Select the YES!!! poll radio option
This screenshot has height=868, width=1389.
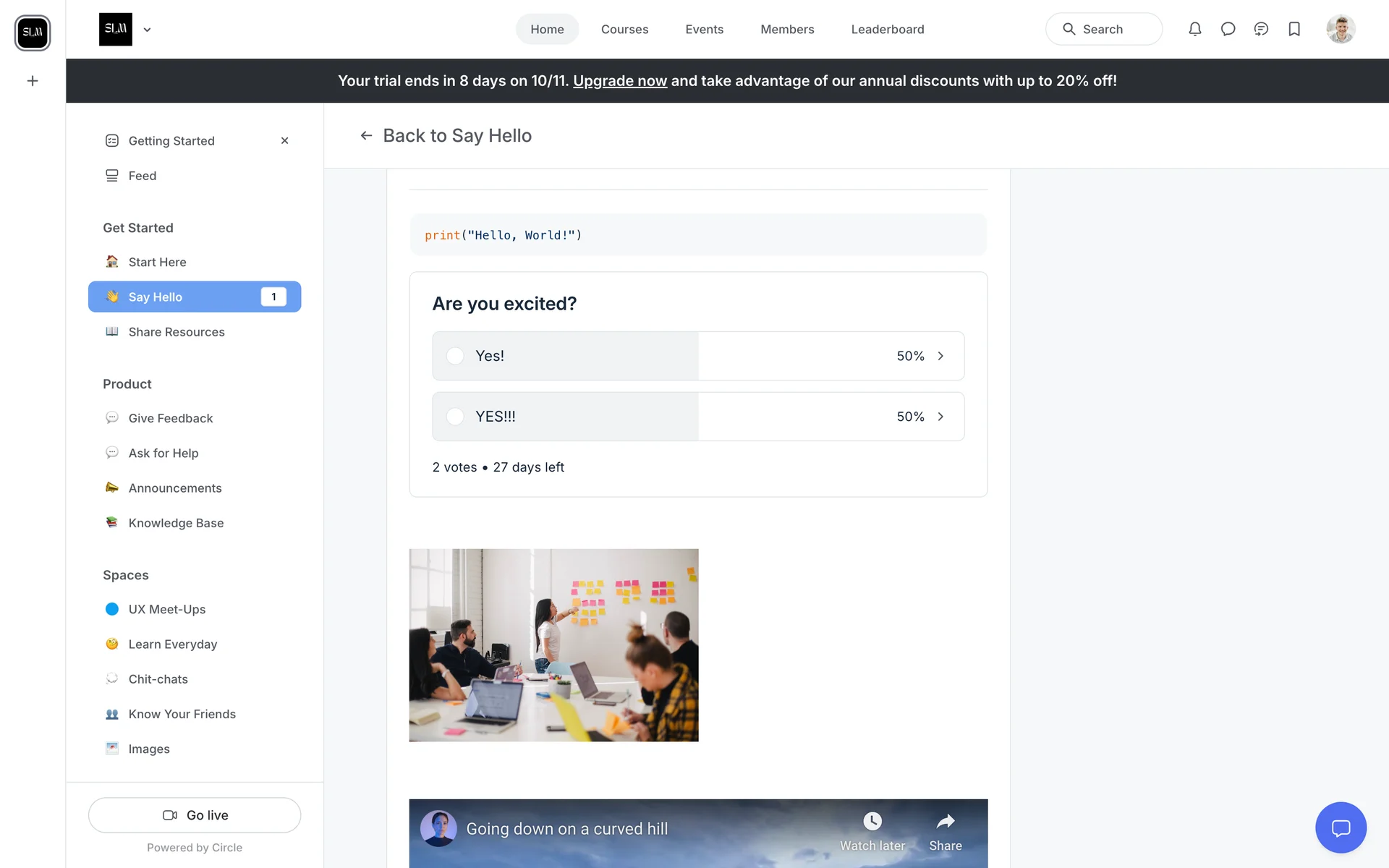[455, 417]
